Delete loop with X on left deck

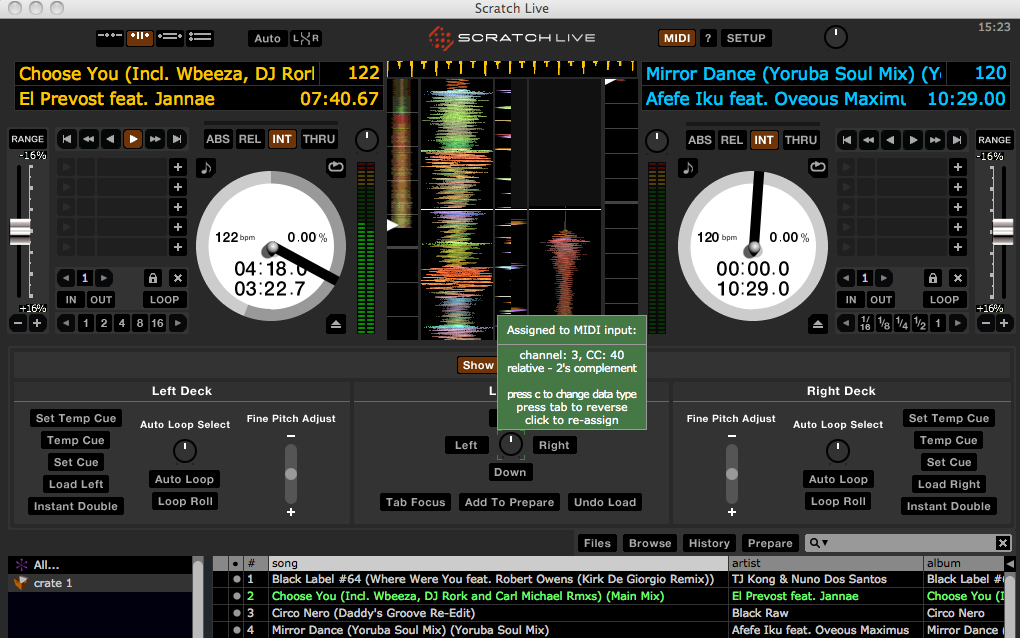point(178,278)
